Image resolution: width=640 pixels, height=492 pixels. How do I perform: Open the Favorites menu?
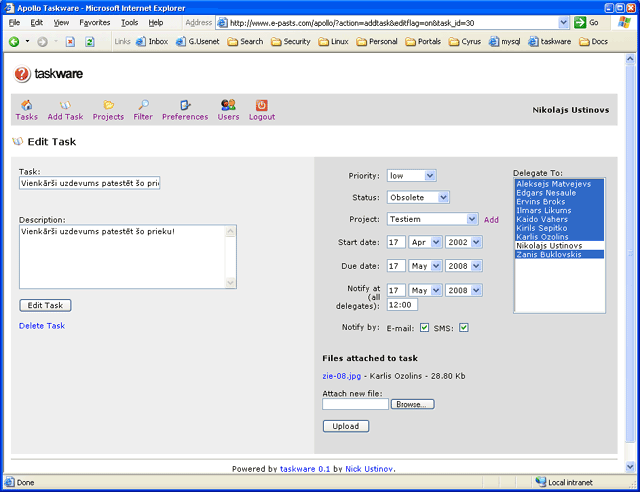95,23
